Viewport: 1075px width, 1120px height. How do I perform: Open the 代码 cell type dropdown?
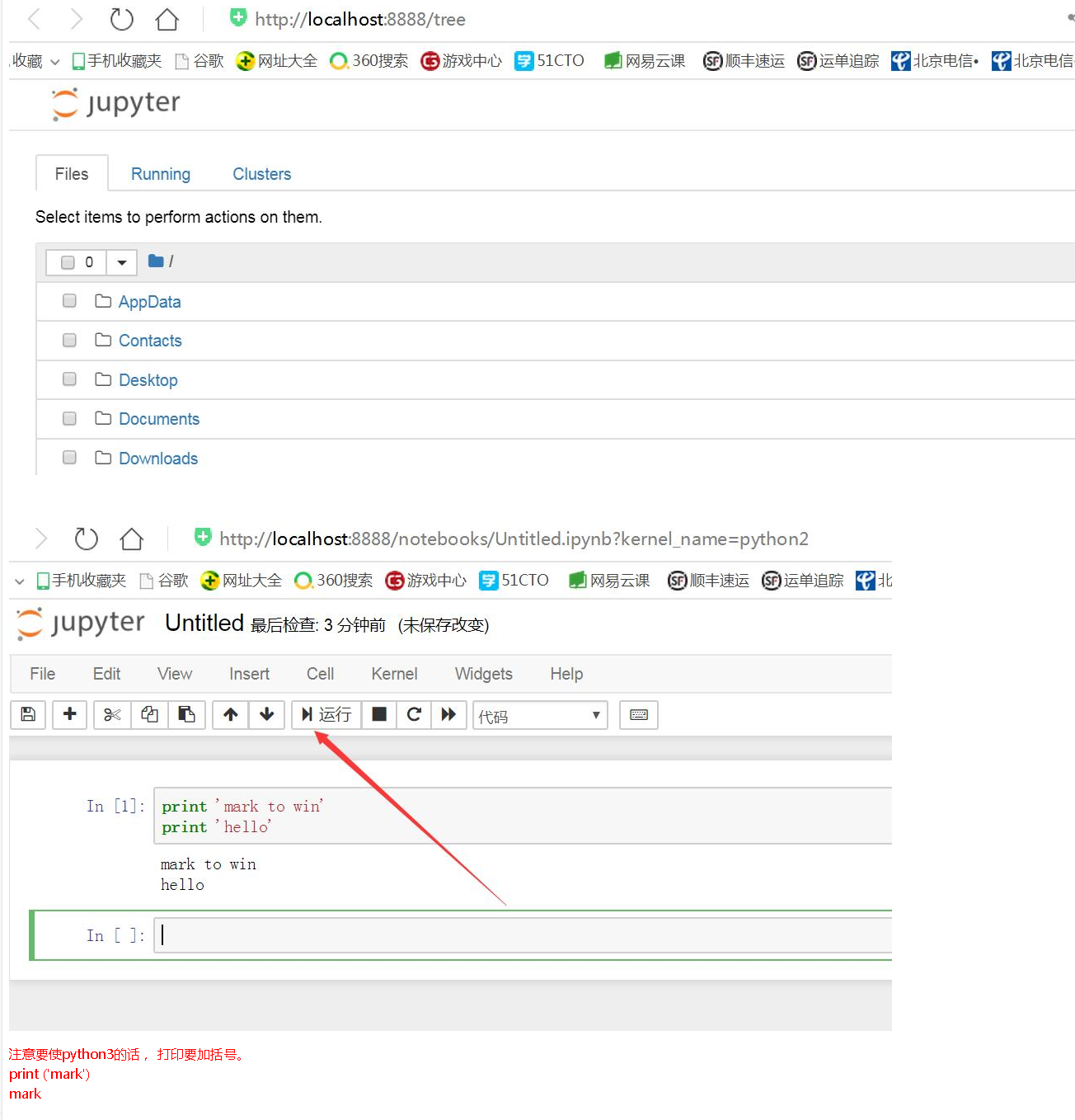pos(540,715)
